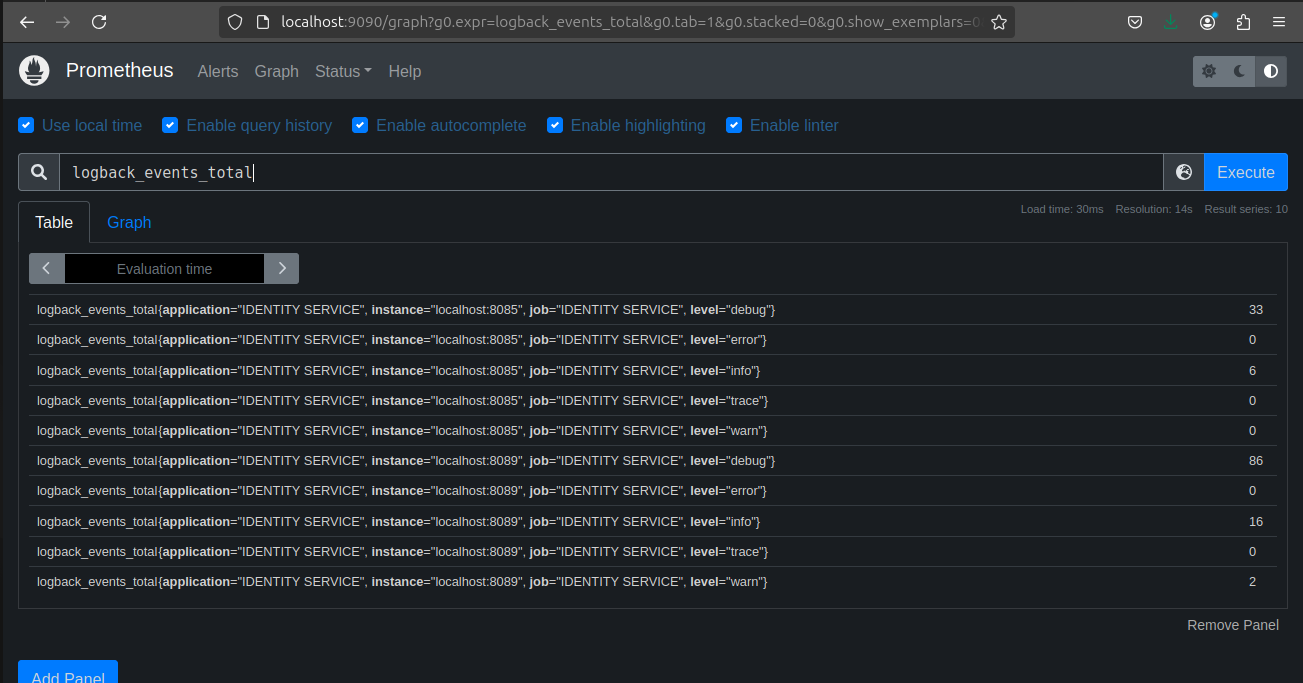Open the browser extensions menu
This screenshot has width=1303, height=683.
(x=1243, y=22)
